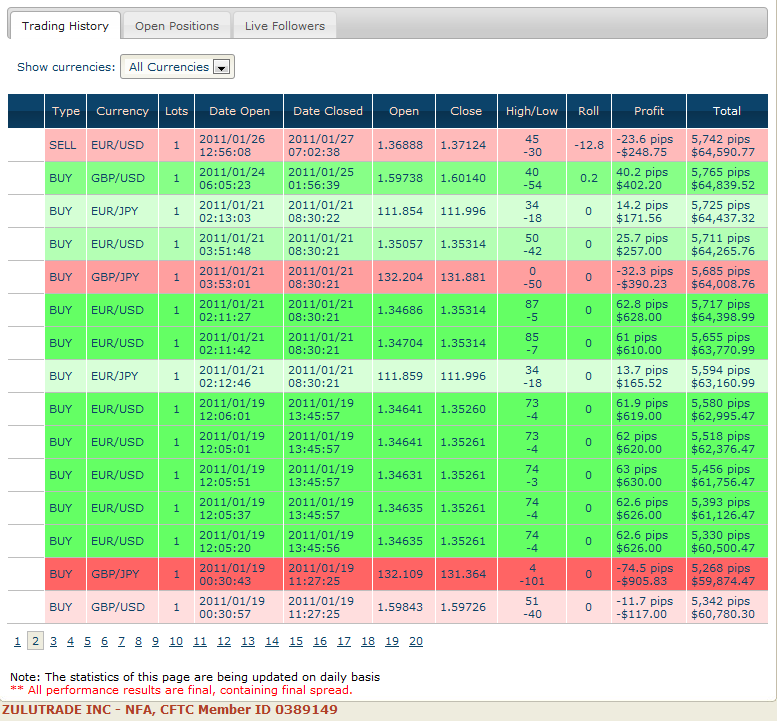This screenshot has width=777, height=721.
Task: Click the Date Closed column header
Action: (x=328, y=111)
